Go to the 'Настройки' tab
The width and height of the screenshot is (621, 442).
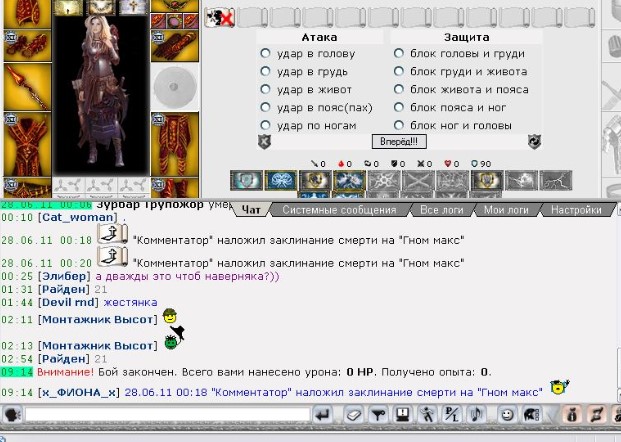click(576, 210)
